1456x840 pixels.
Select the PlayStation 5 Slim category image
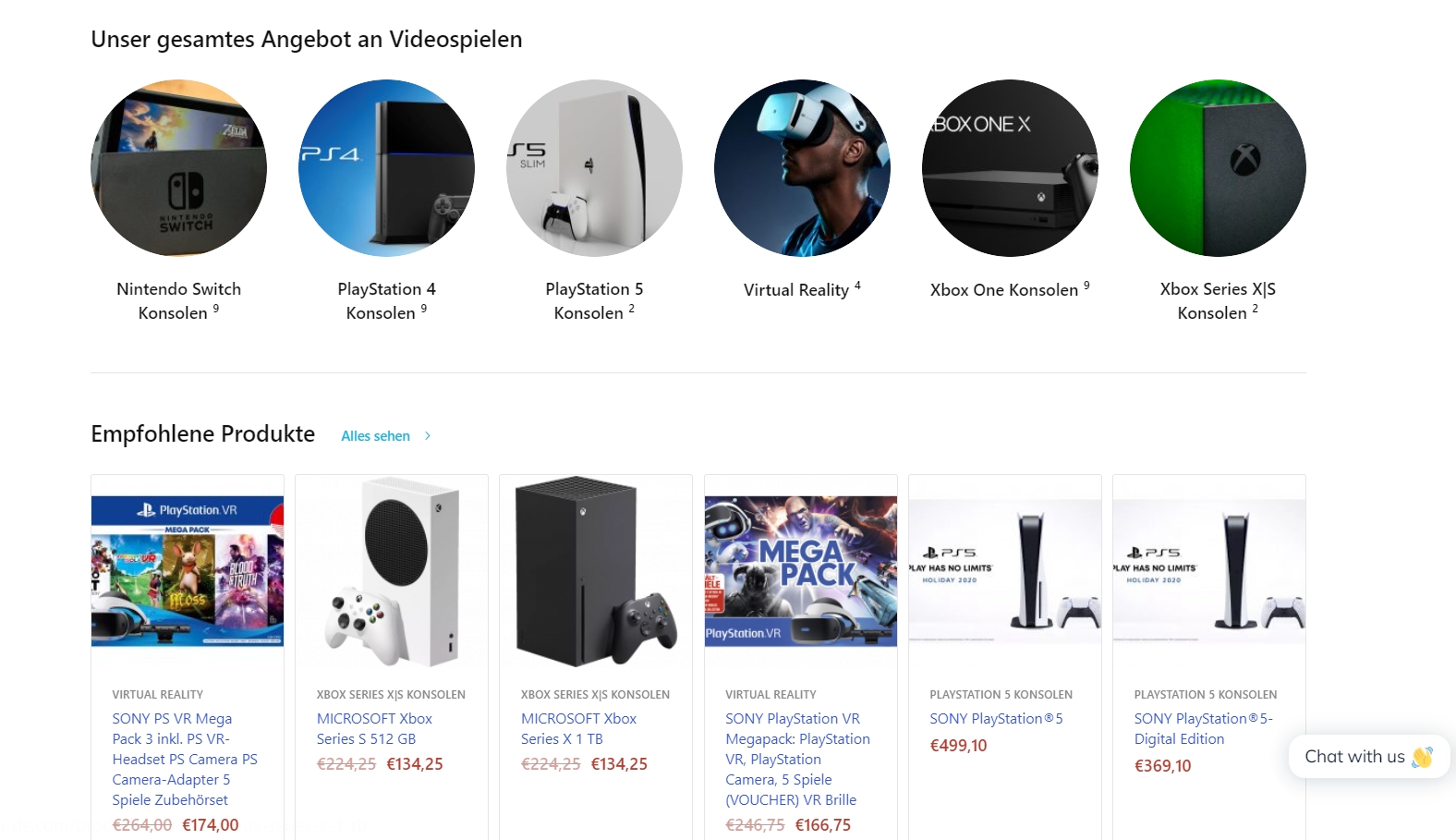click(594, 168)
